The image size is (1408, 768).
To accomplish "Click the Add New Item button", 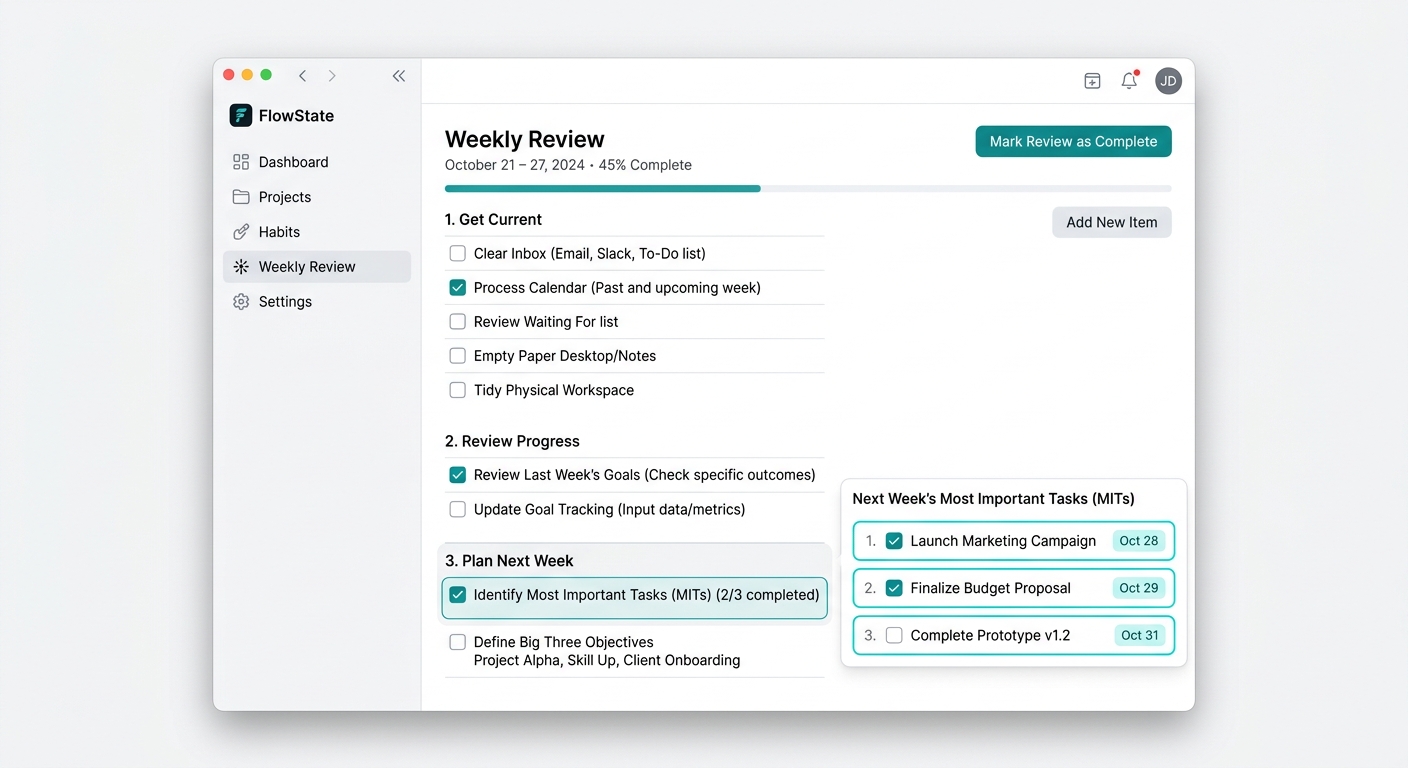I will (x=1111, y=223).
